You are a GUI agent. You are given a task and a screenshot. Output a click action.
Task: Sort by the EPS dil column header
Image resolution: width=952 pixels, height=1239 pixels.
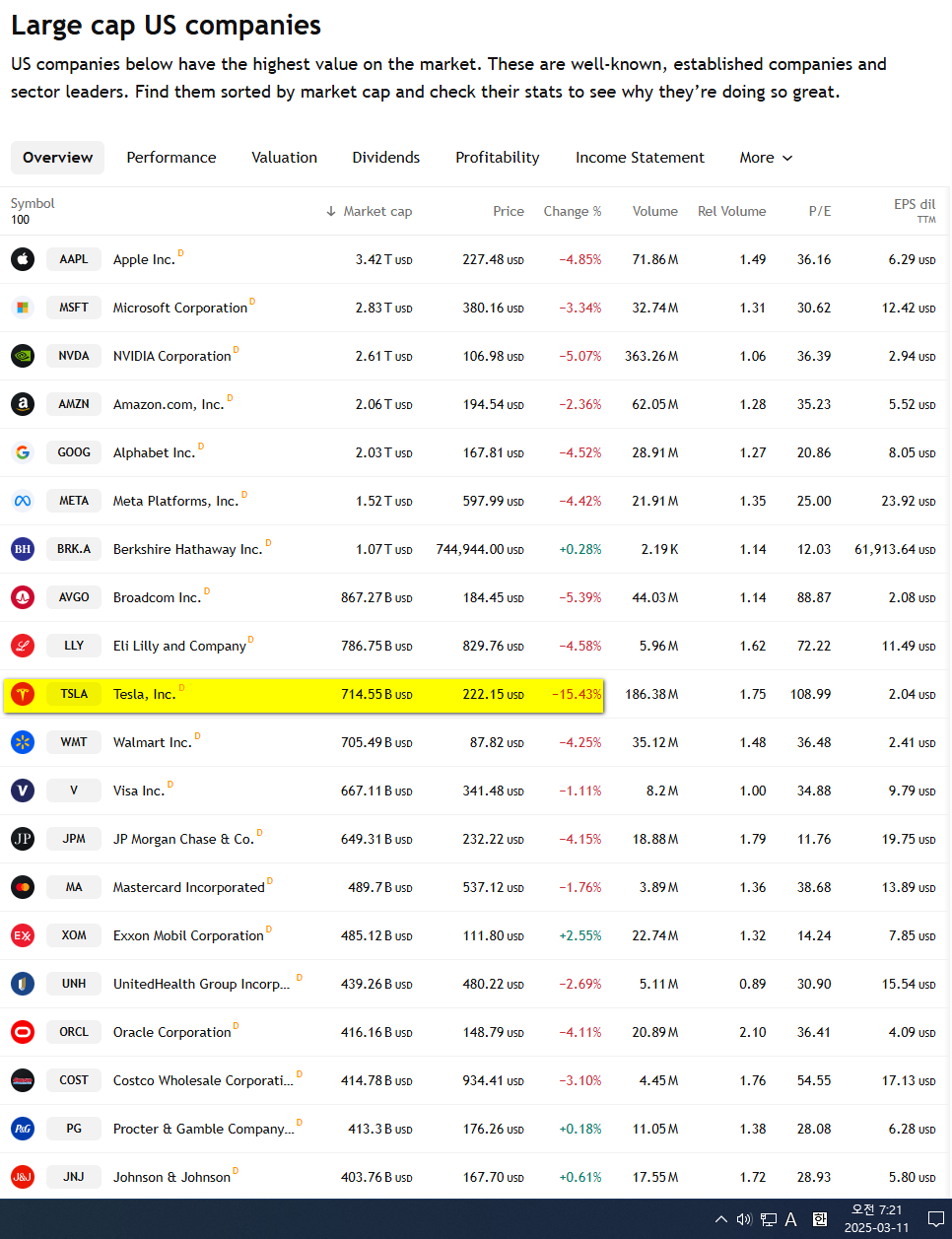pos(915,204)
